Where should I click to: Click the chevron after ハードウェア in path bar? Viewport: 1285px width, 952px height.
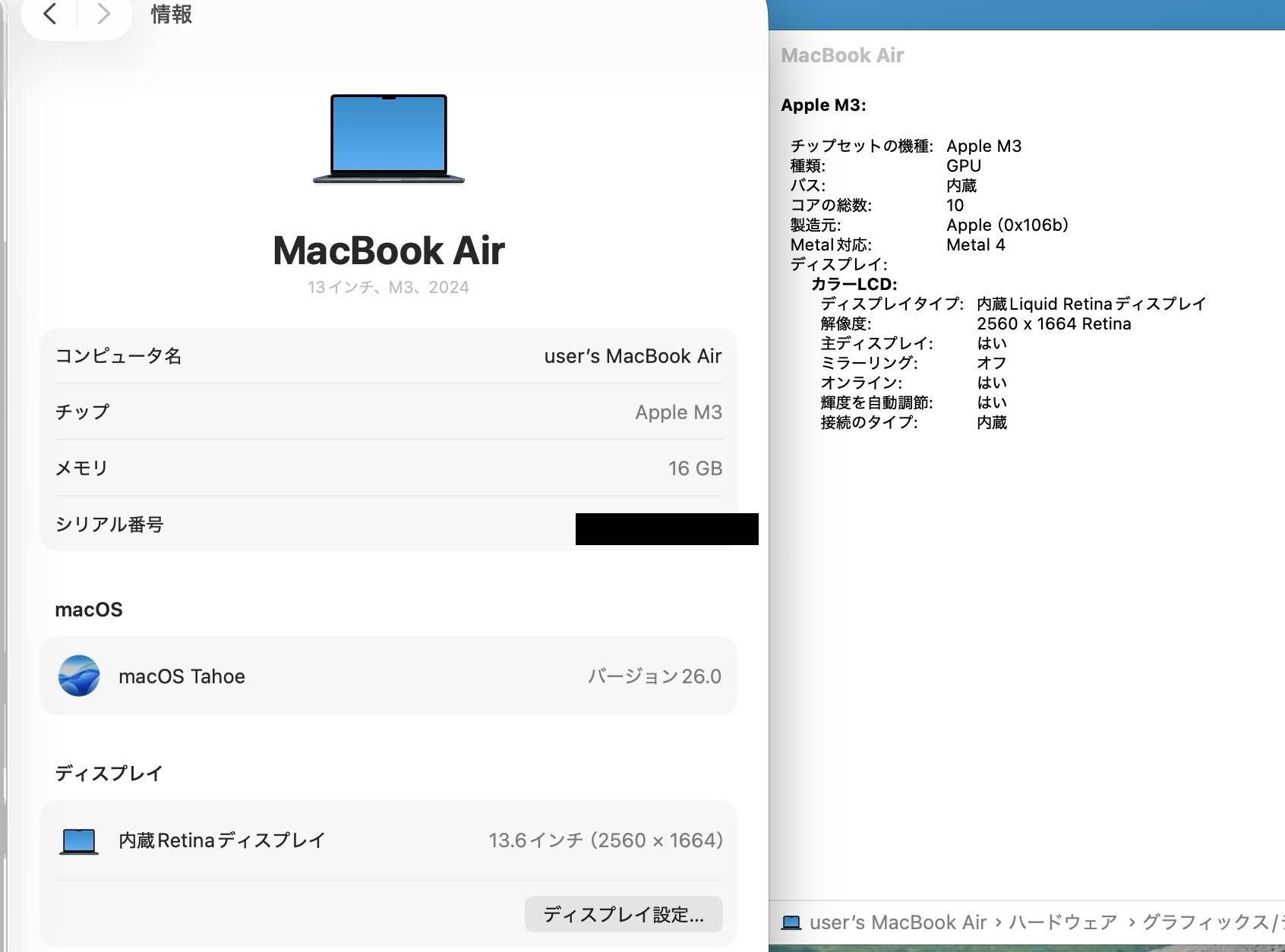click(x=1132, y=922)
